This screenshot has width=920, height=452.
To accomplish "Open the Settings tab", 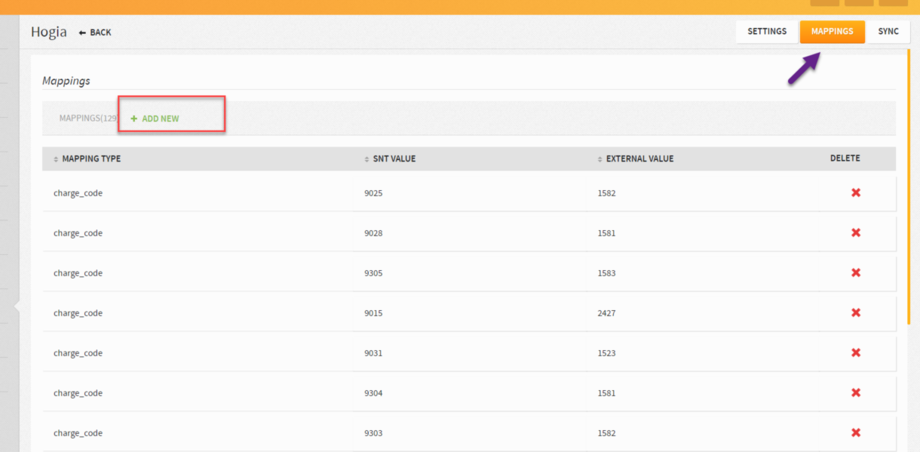I will click(x=767, y=32).
